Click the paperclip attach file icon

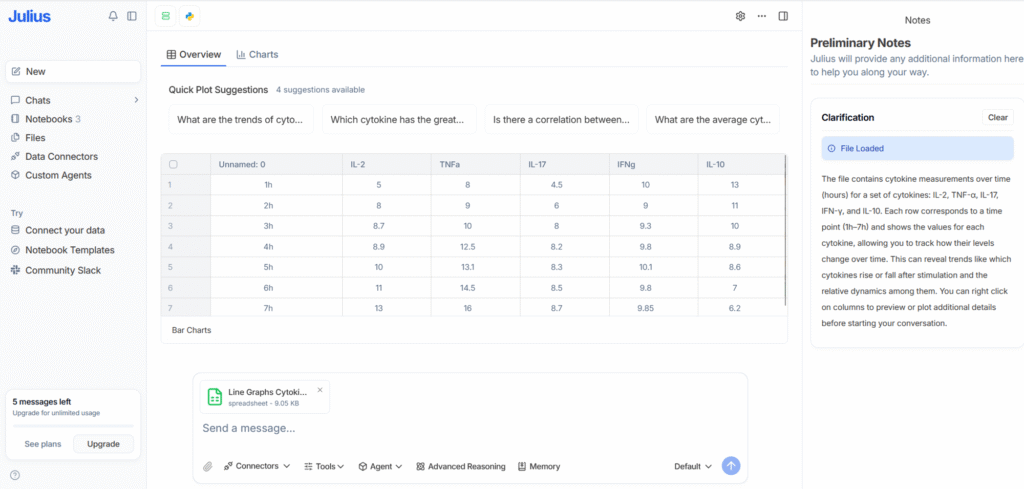208,466
